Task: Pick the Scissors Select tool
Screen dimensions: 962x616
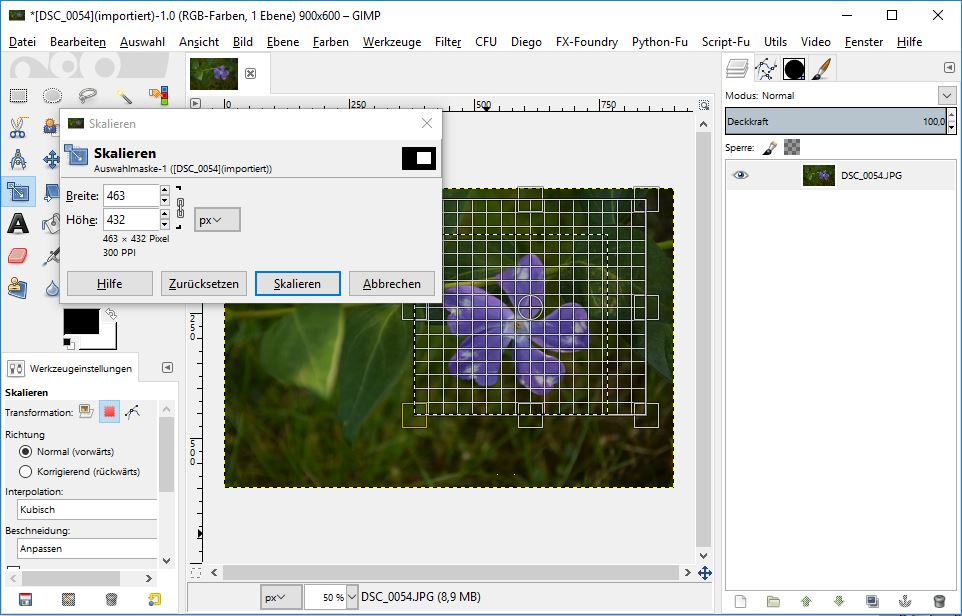Action: 18,128
